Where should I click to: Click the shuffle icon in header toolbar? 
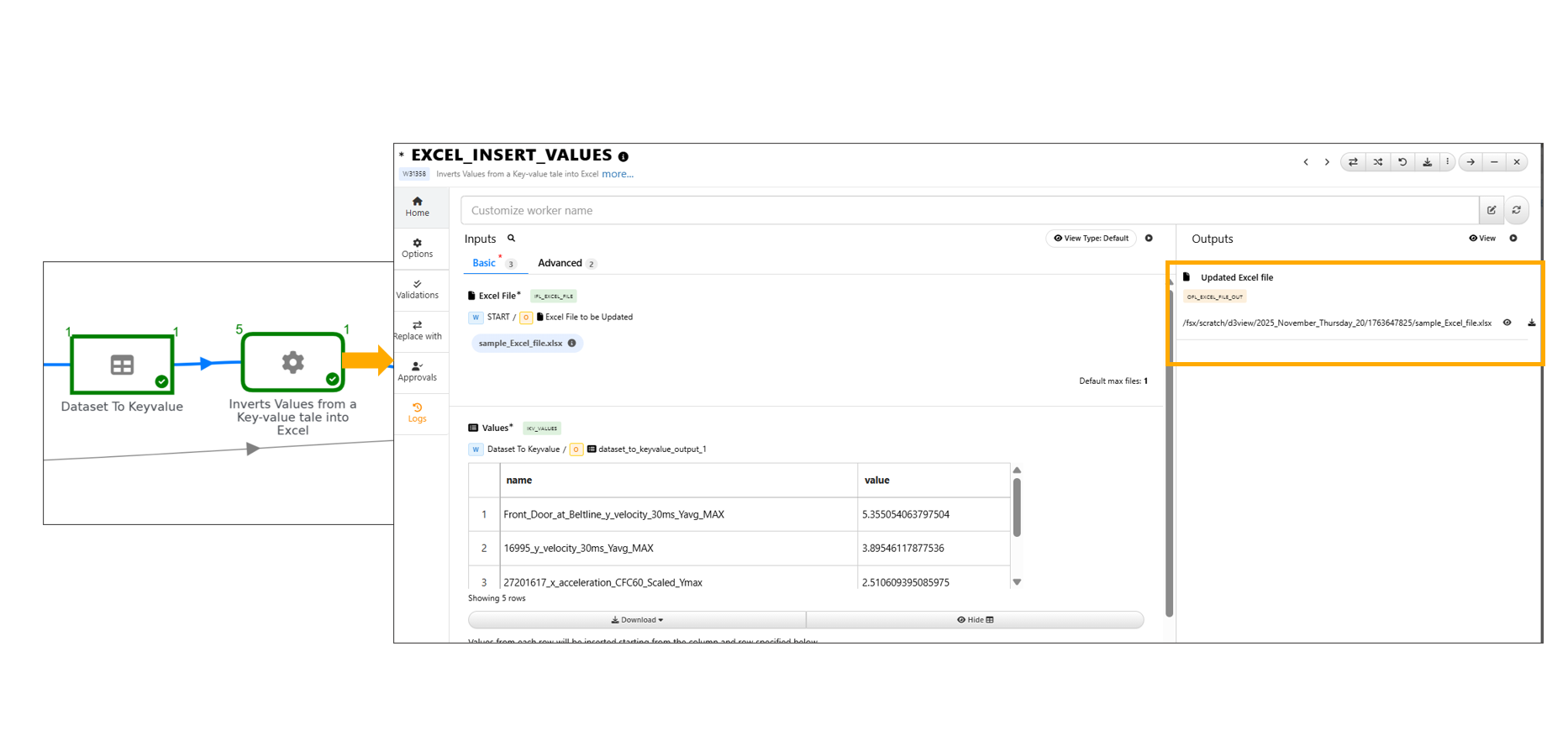(1378, 162)
